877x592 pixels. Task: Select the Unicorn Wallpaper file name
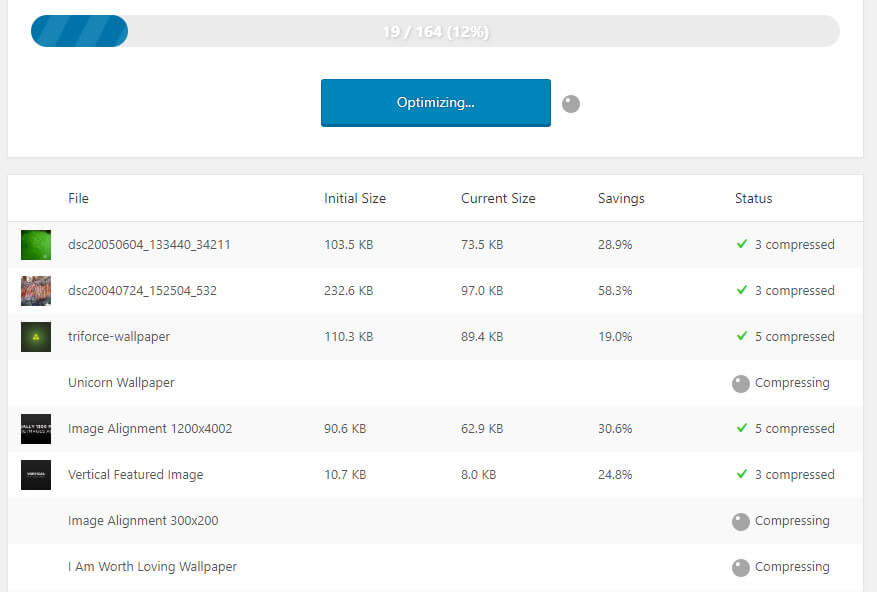pyautogui.click(x=121, y=383)
